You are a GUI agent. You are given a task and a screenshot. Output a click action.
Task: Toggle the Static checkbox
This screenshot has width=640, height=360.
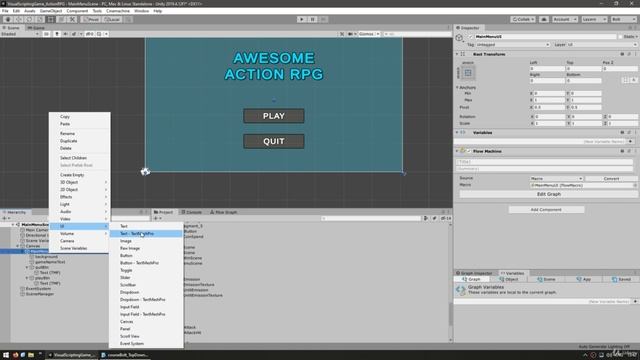coord(620,36)
